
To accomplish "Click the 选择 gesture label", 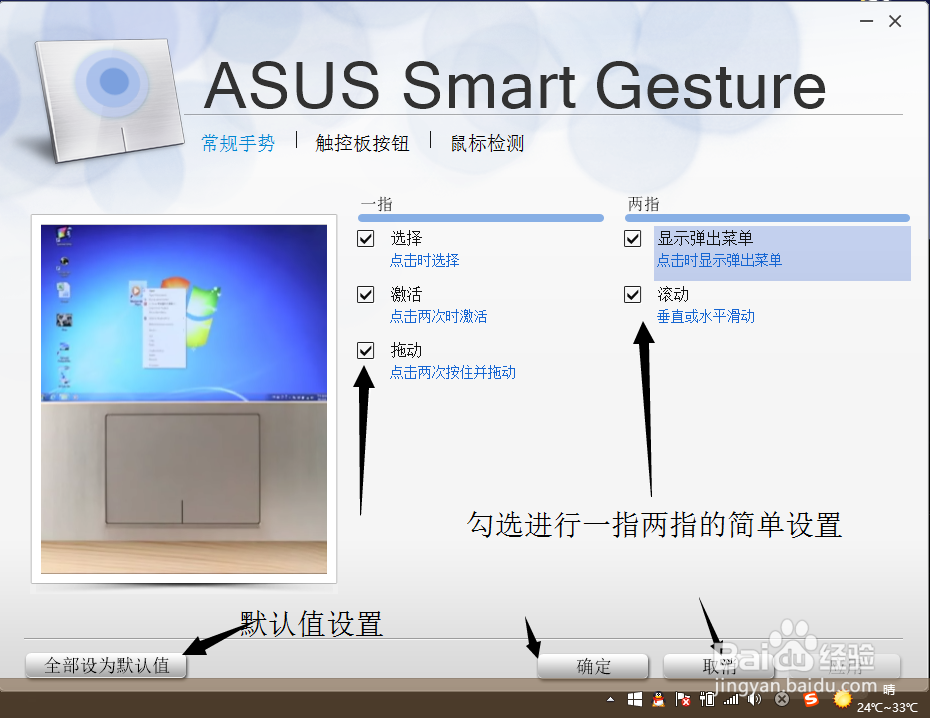I will 406,238.
